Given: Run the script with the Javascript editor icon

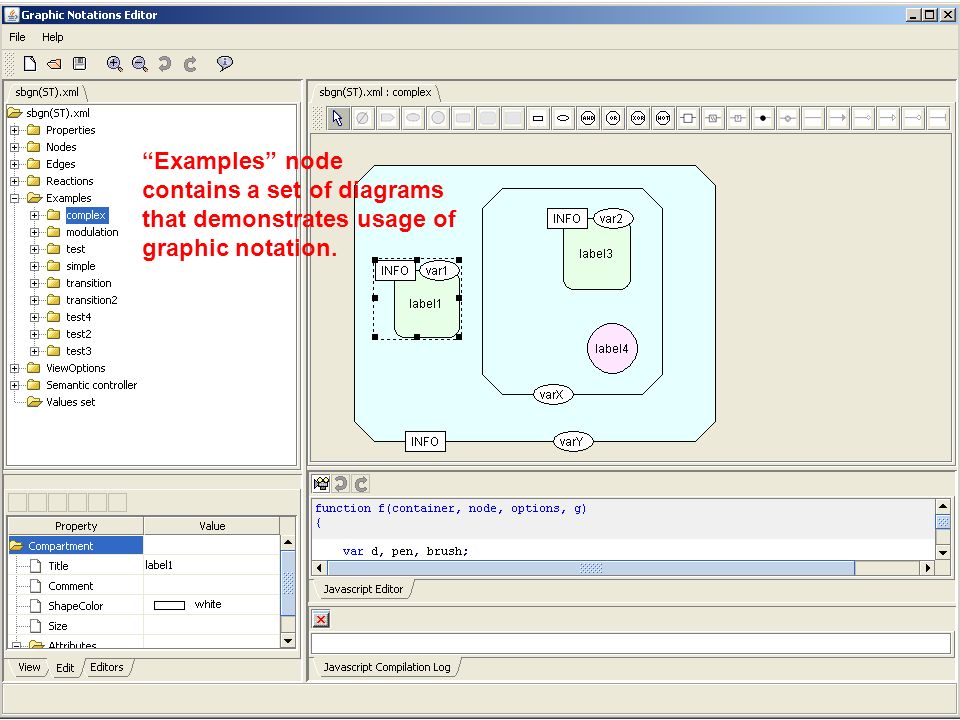Looking at the screenshot, I should tap(321, 484).
